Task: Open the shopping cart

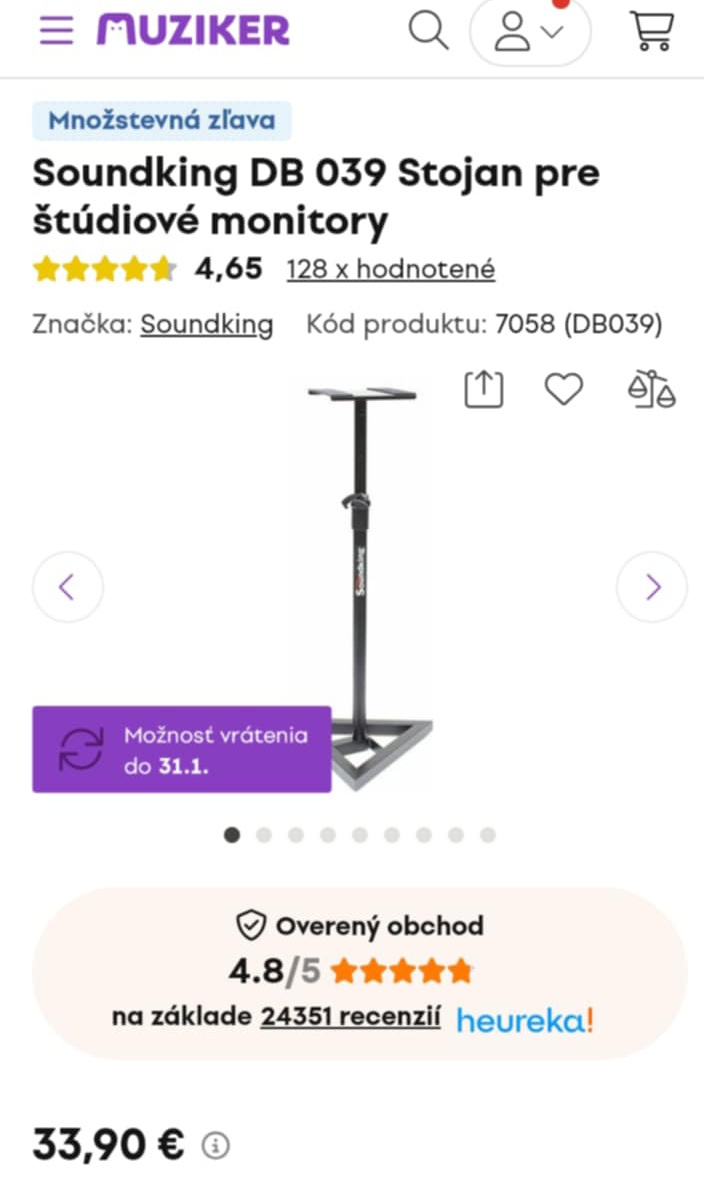Action: pos(651,31)
